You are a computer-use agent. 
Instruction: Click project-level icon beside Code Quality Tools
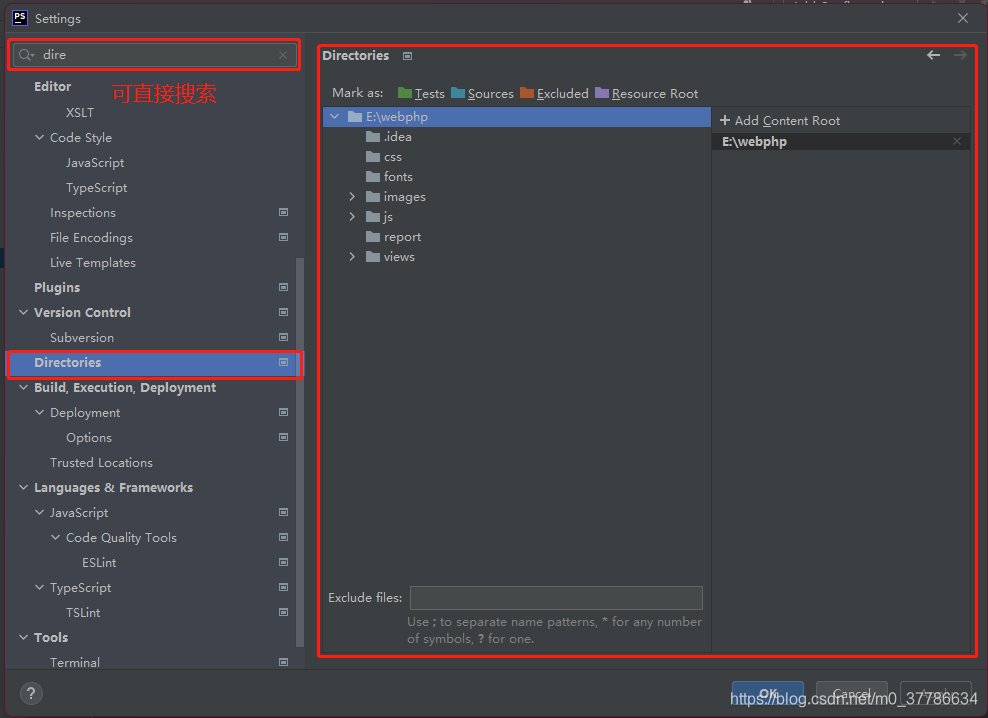284,537
